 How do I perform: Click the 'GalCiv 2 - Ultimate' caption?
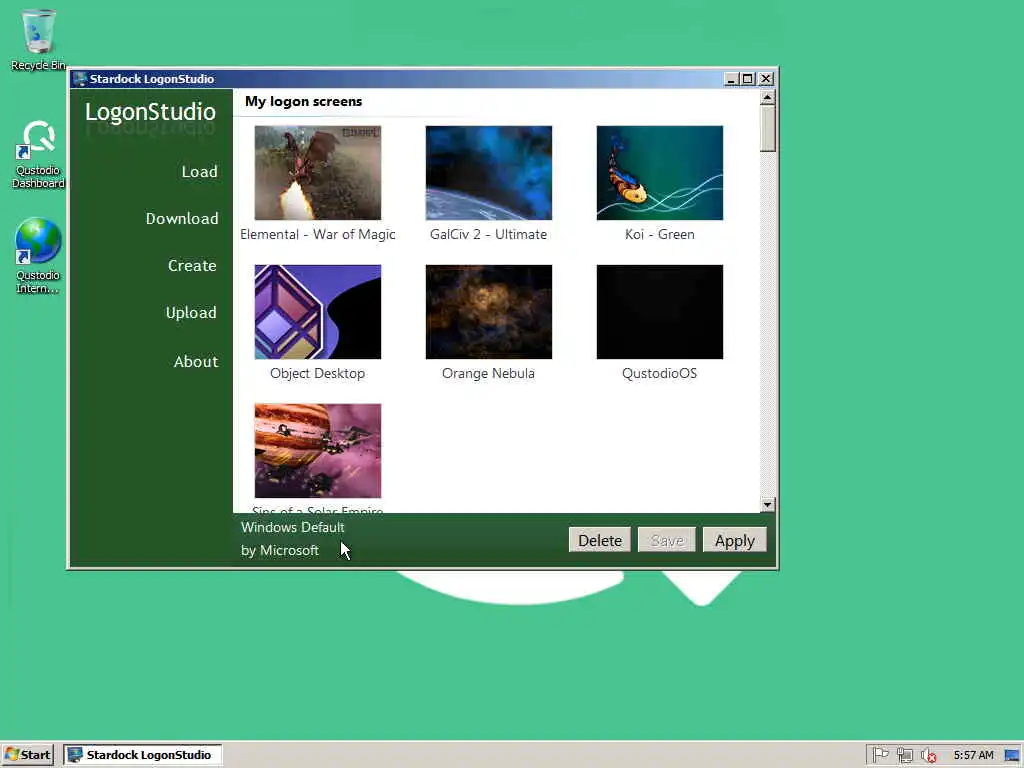click(x=488, y=234)
